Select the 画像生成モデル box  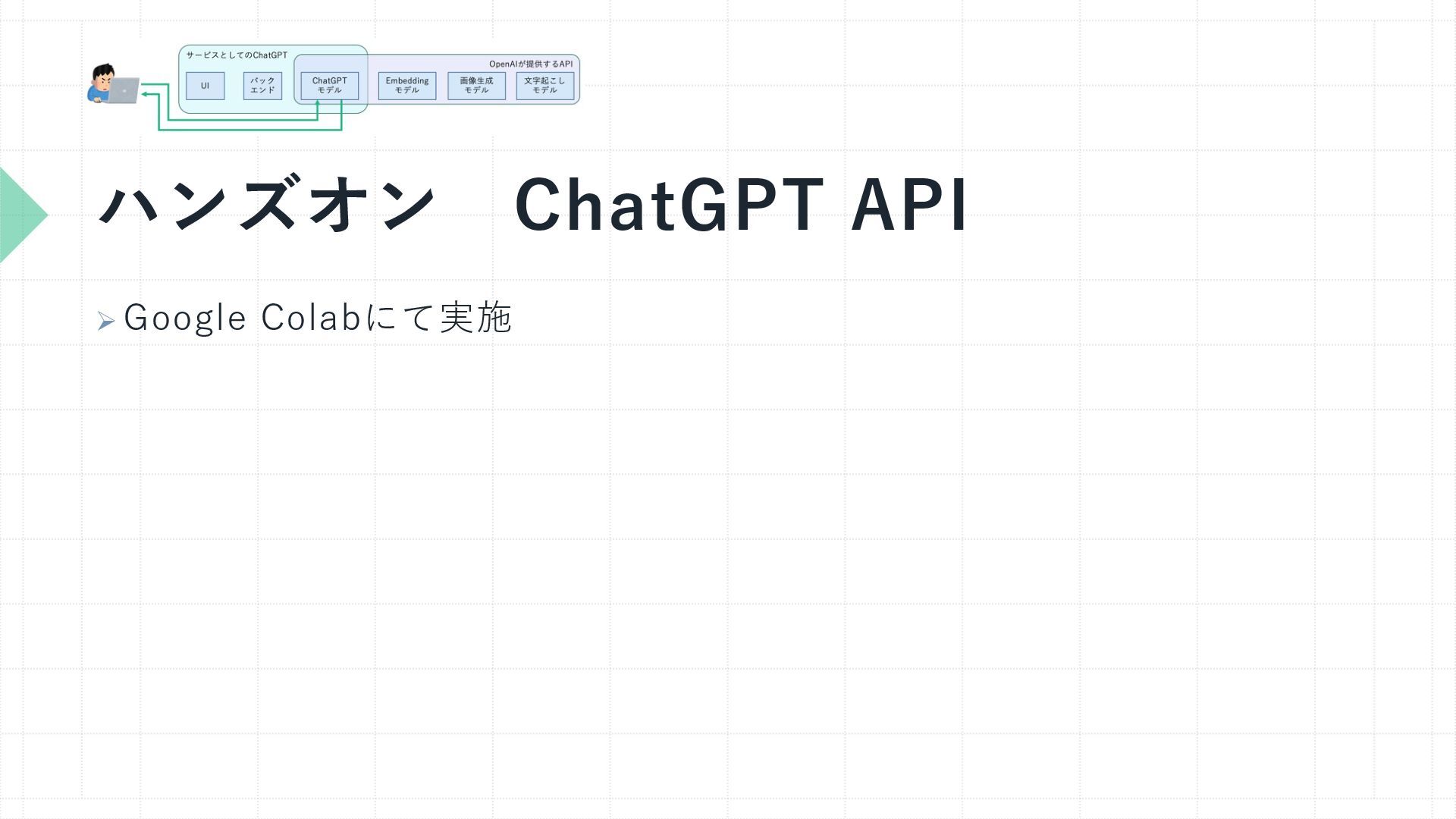[x=475, y=86]
